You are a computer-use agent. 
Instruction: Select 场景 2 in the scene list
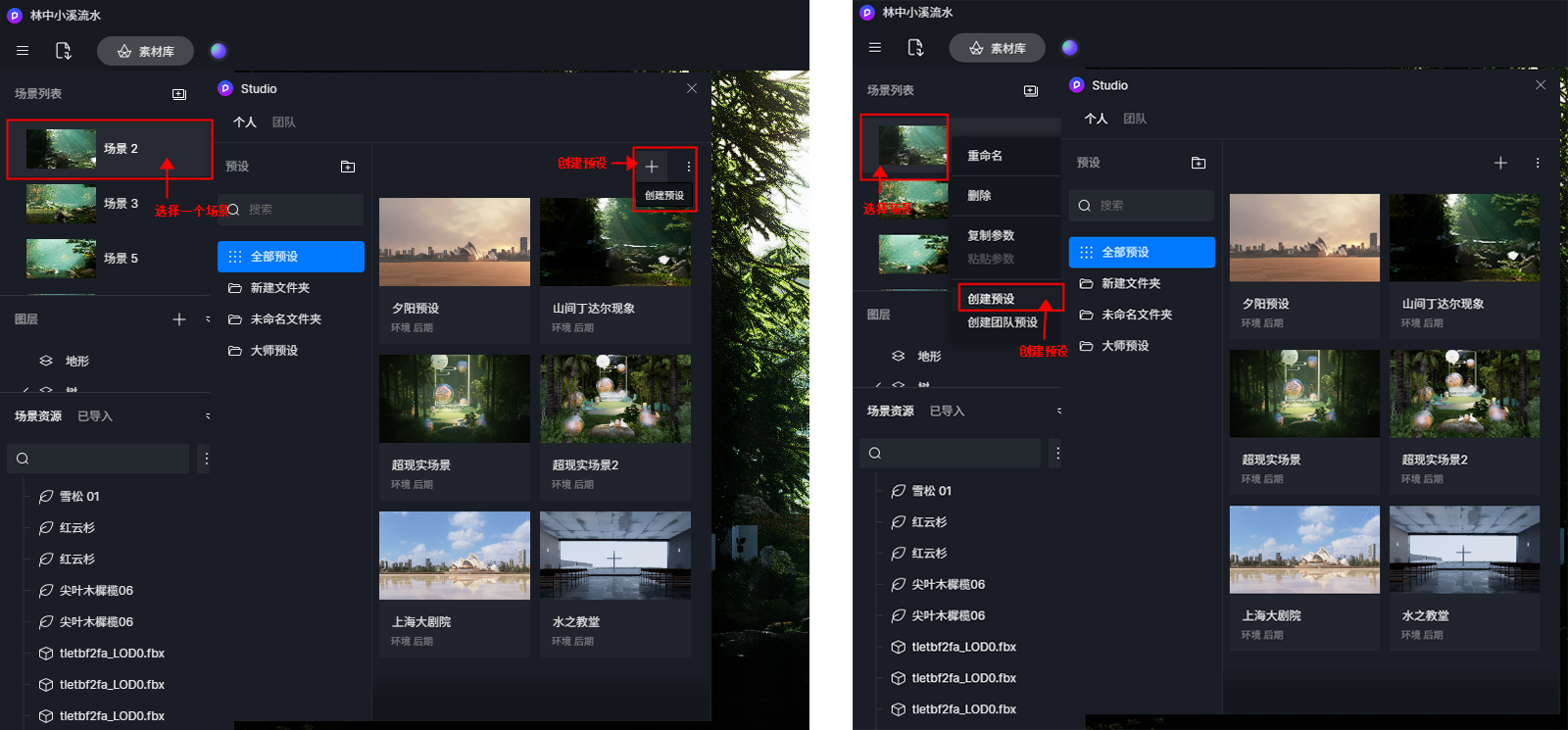point(110,149)
